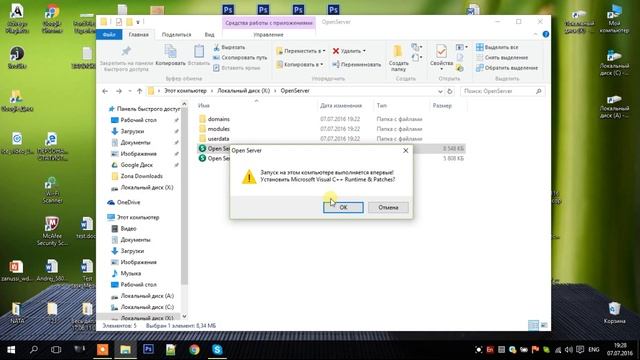
Task: Open Explorer help question mark icon
Action: point(546,34)
